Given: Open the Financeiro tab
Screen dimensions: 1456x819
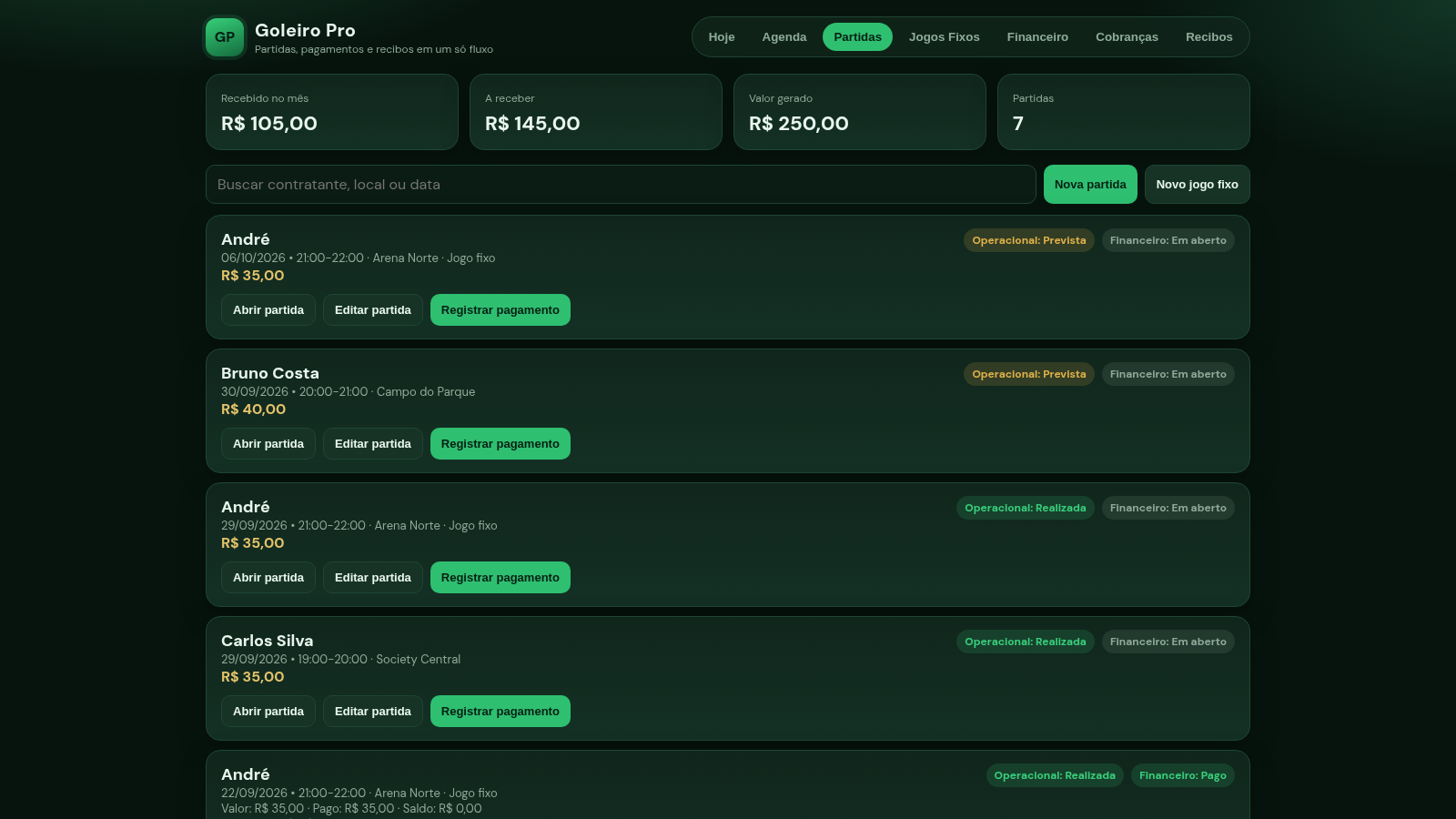Looking at the screenshot, I should coord(1037,37).
